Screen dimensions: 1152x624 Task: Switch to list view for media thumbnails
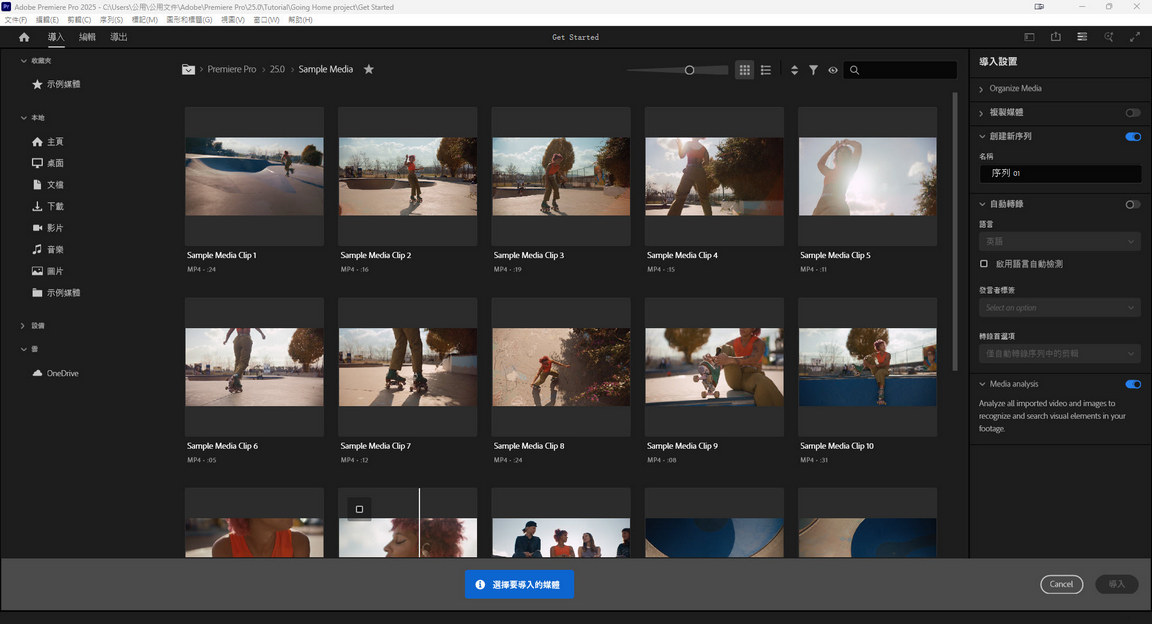point(766,70)
